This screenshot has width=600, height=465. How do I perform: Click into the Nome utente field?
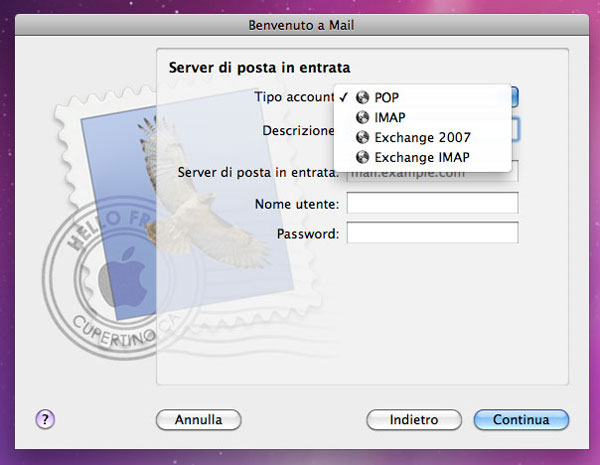pos(432,203)
